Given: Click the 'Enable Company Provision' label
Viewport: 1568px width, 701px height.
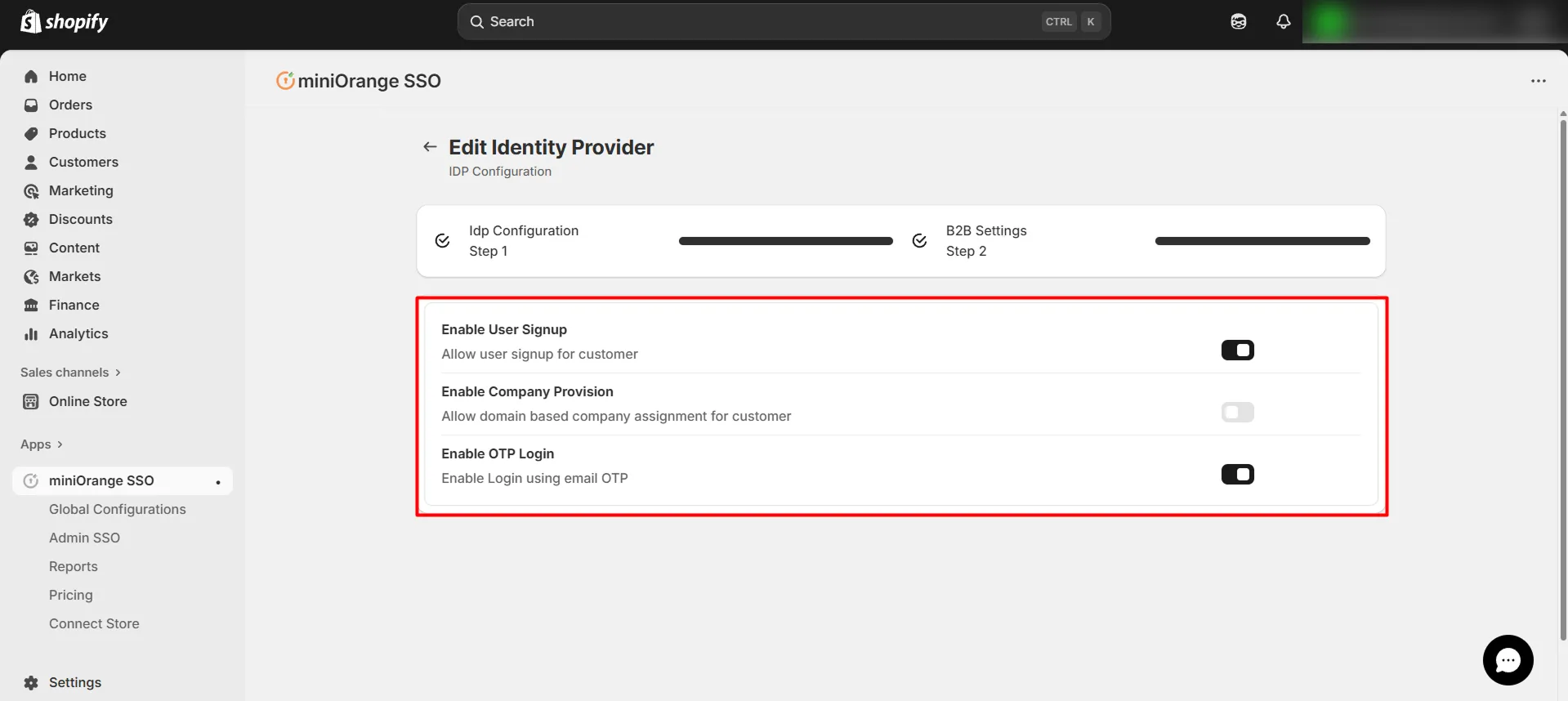Looking at the screenshot, I should [x=527, y=391].
